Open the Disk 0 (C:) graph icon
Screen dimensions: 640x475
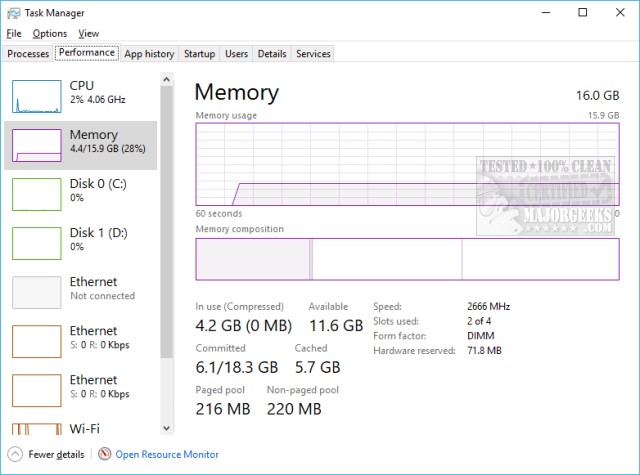[36, 193]
